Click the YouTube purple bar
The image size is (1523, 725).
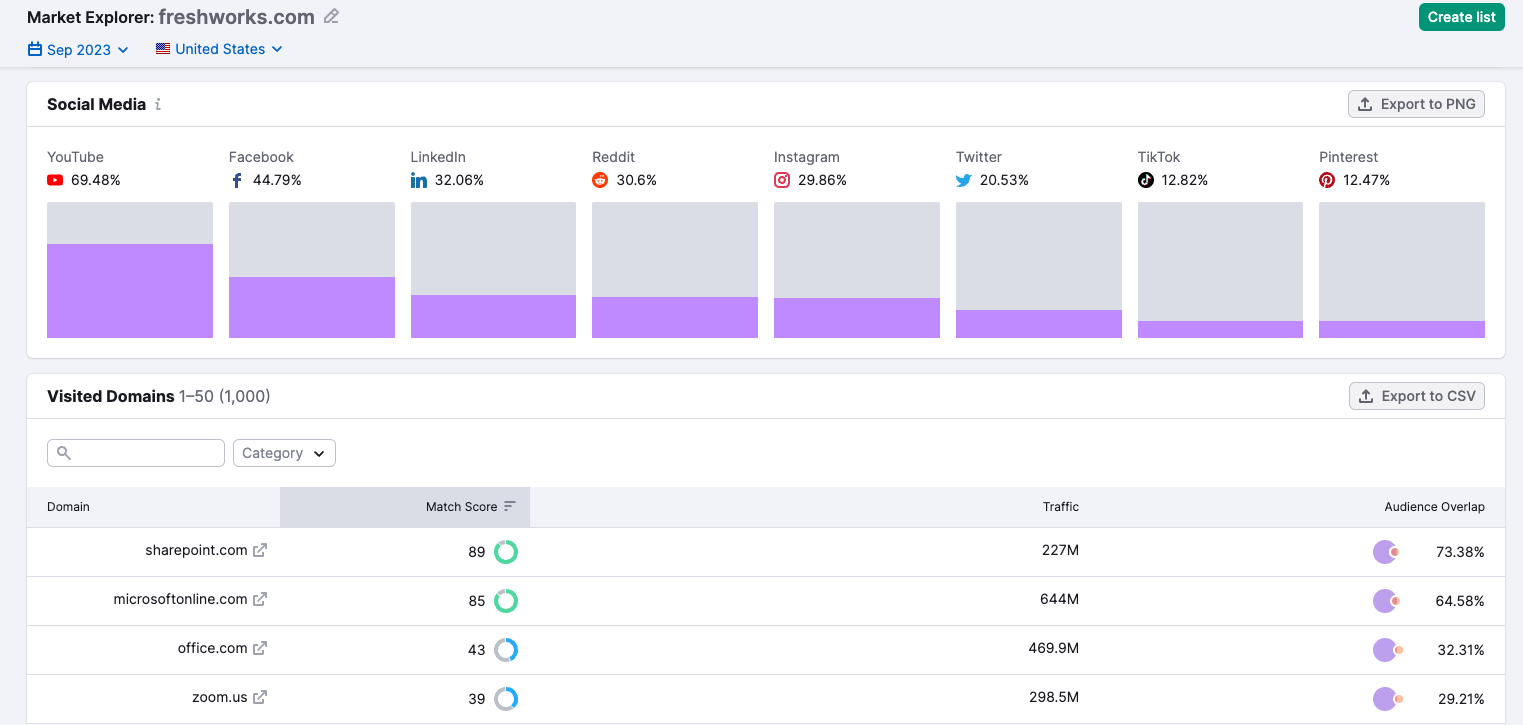130,291
